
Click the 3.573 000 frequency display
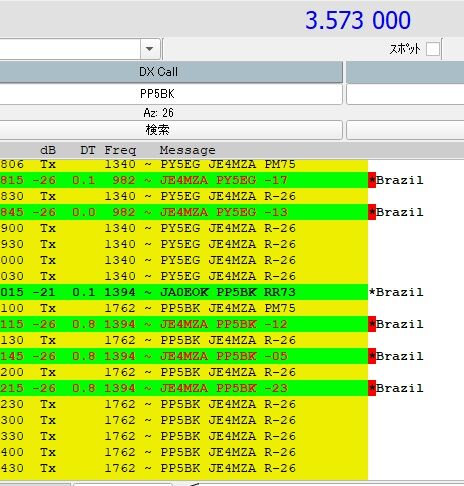pyautogui.click(x=358, y=20)
